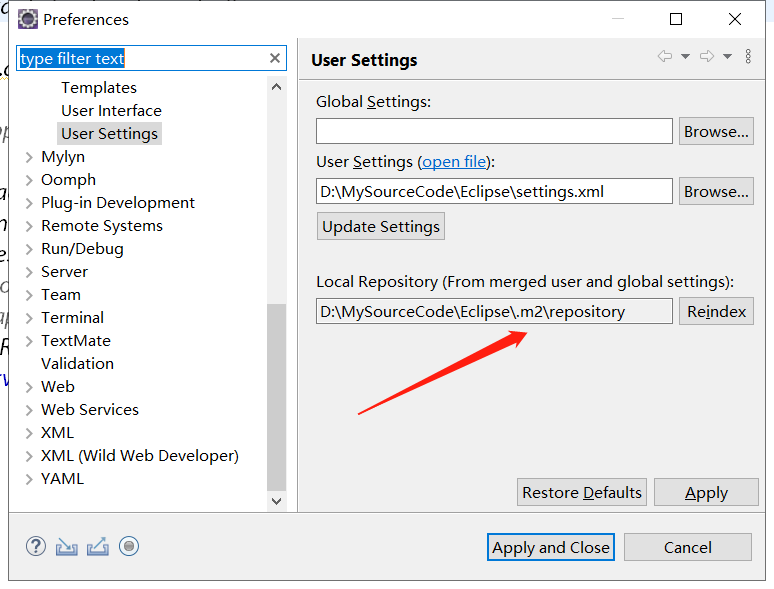Image resolution: width=774 pixels, height=589 pixels.
Task: Clear the filter text with the X icon
Action: tap(275, 58)
